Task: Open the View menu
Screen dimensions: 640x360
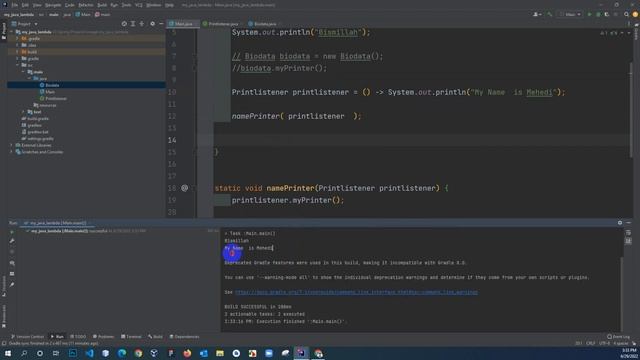Action: tap(37, 5)
